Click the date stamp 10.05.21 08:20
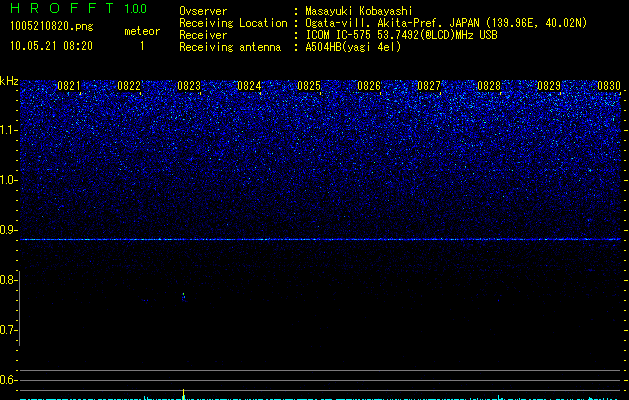 (x=51, y=46)
